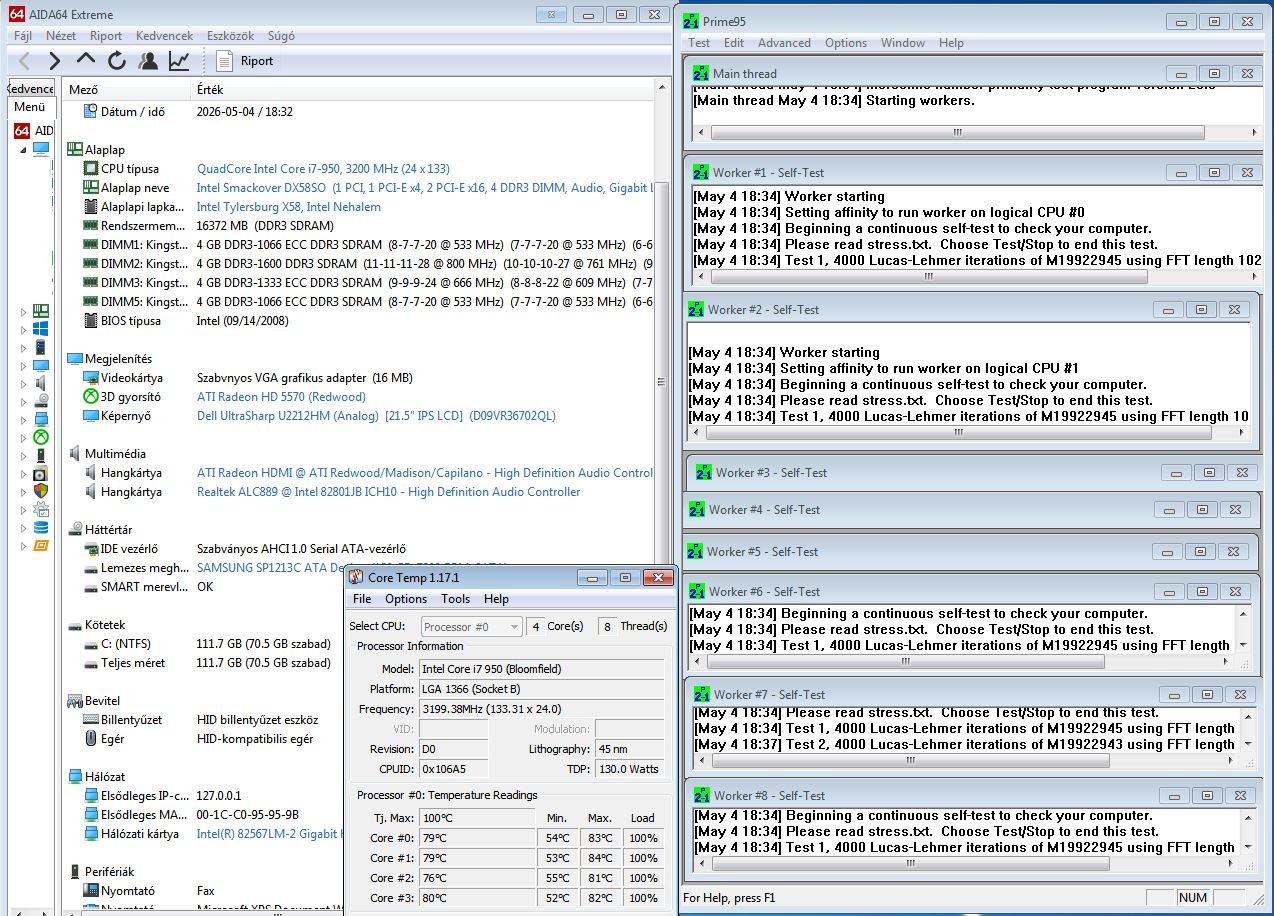Open the Eszközök menu in AIDA64
Viewport: 1274px width, 916px height.
(230, 35)
